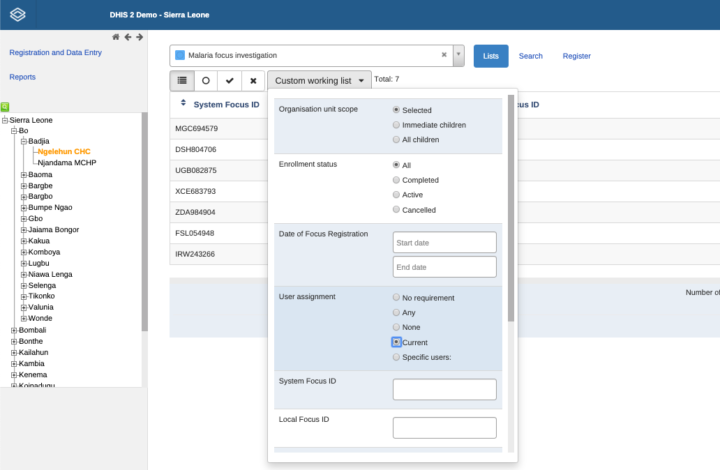The image size is (720, 470).
Task: Expand the Bargbe tree node
Action: tap(24, 186)
